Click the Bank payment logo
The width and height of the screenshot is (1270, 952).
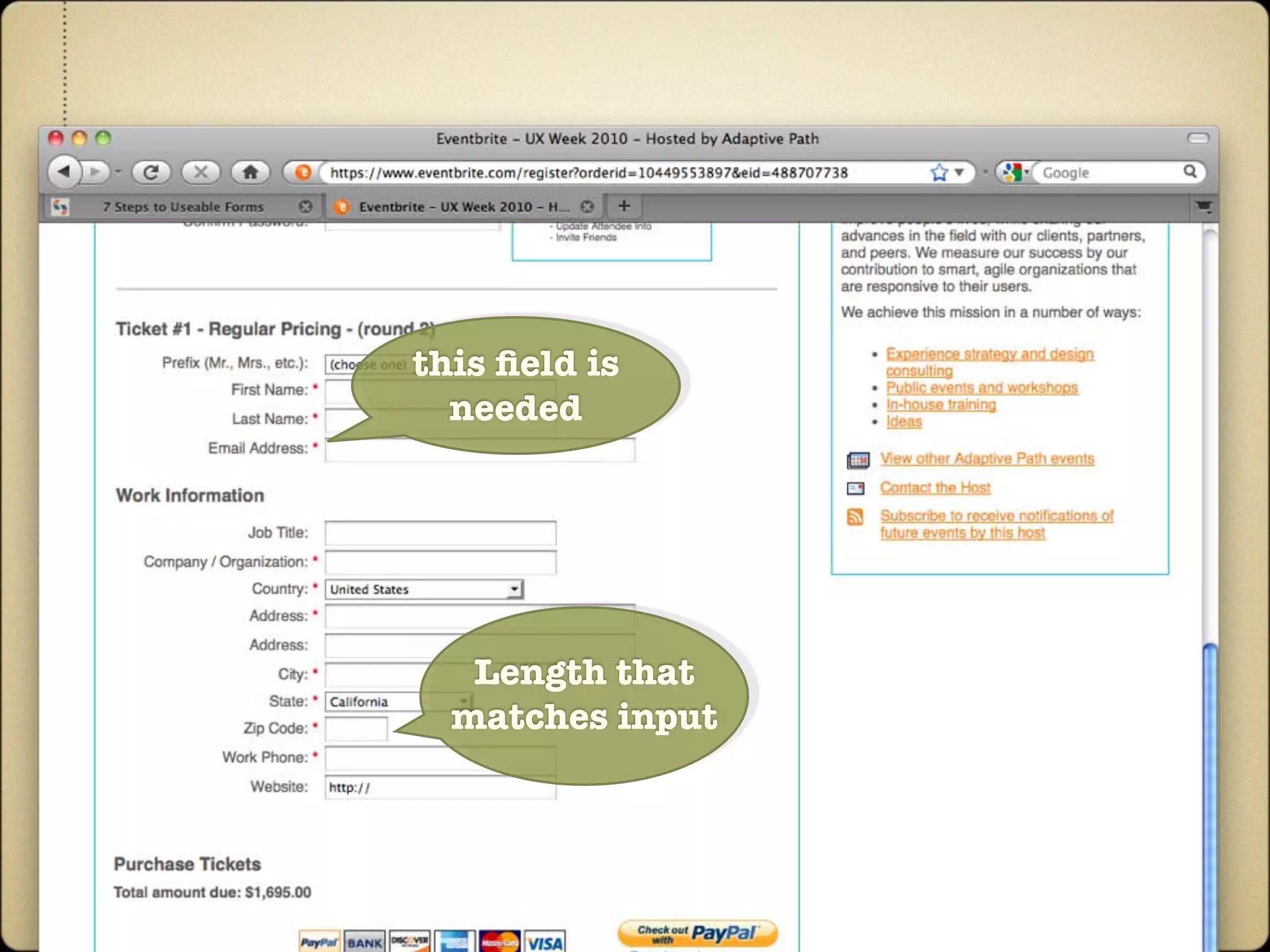(365, 942)
